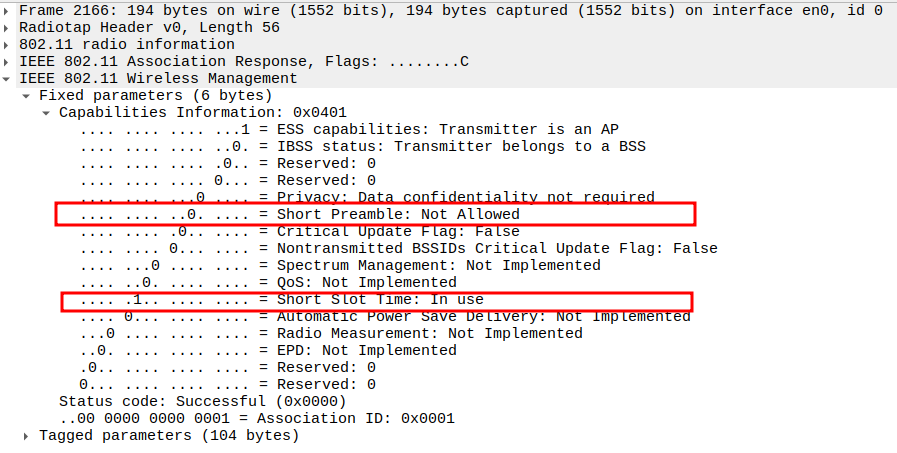Viewport: 897px width, 453px height.
Task: Collapse the Capabilities Information 0x0401 arrow
Action: coord(47,112)
